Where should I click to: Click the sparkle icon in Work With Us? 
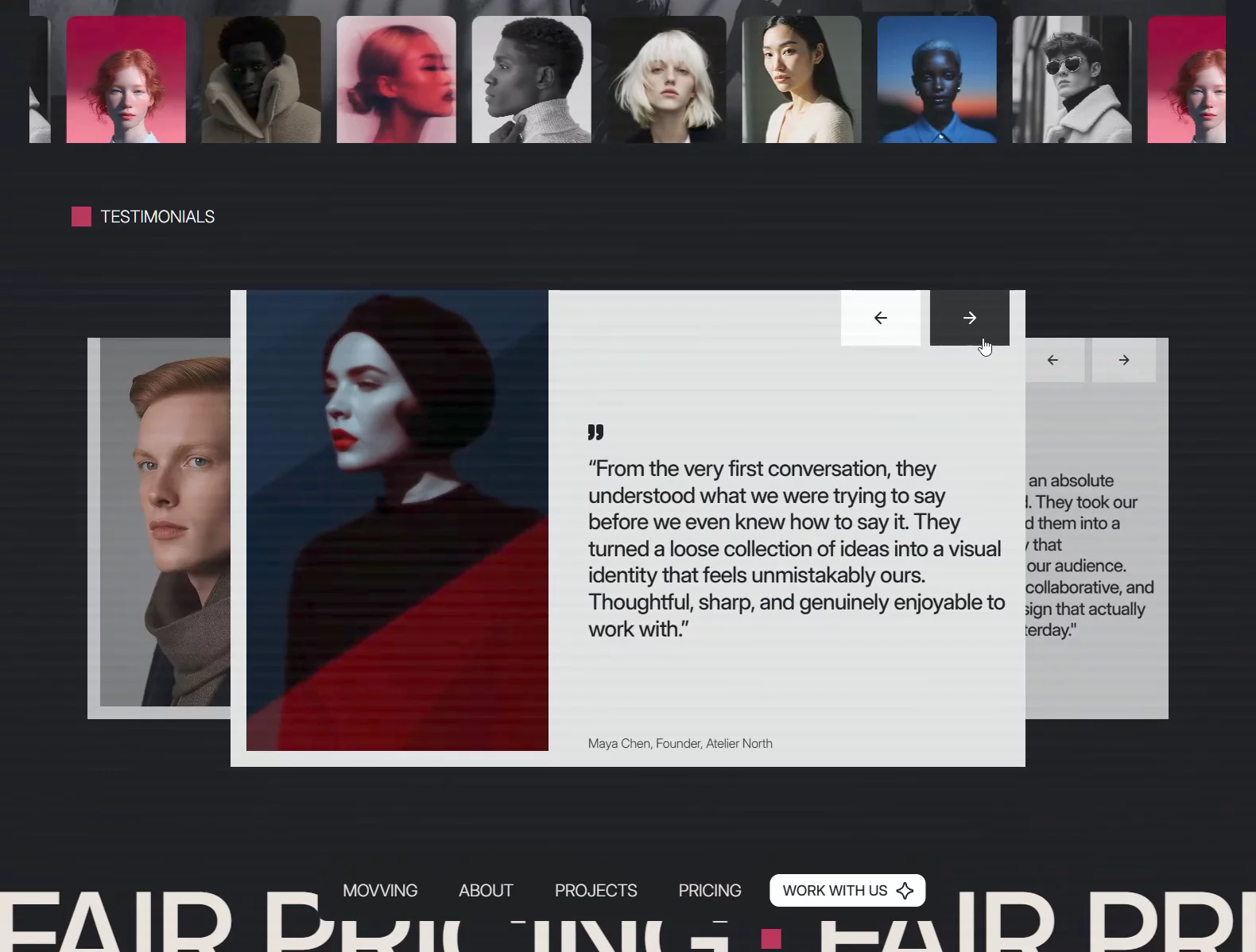click(x=905, y=891)
